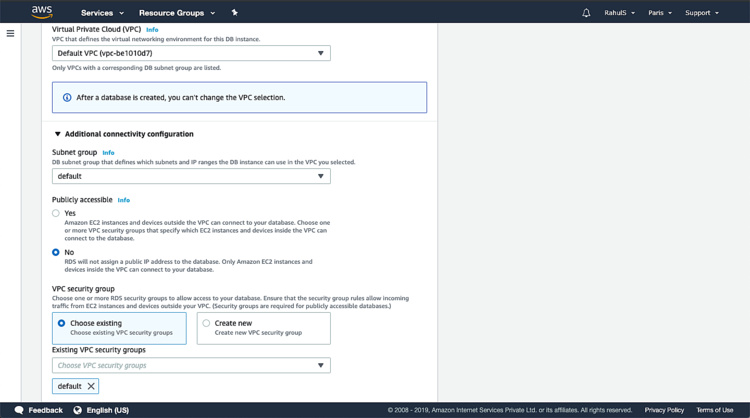Click the Info link beside Subnet group
Viewport: 750px width, 418px height.
tap(108, 153)
